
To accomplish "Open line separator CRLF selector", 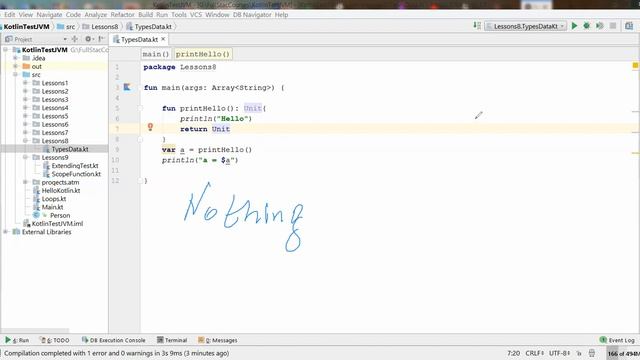I will pos(534,353).
